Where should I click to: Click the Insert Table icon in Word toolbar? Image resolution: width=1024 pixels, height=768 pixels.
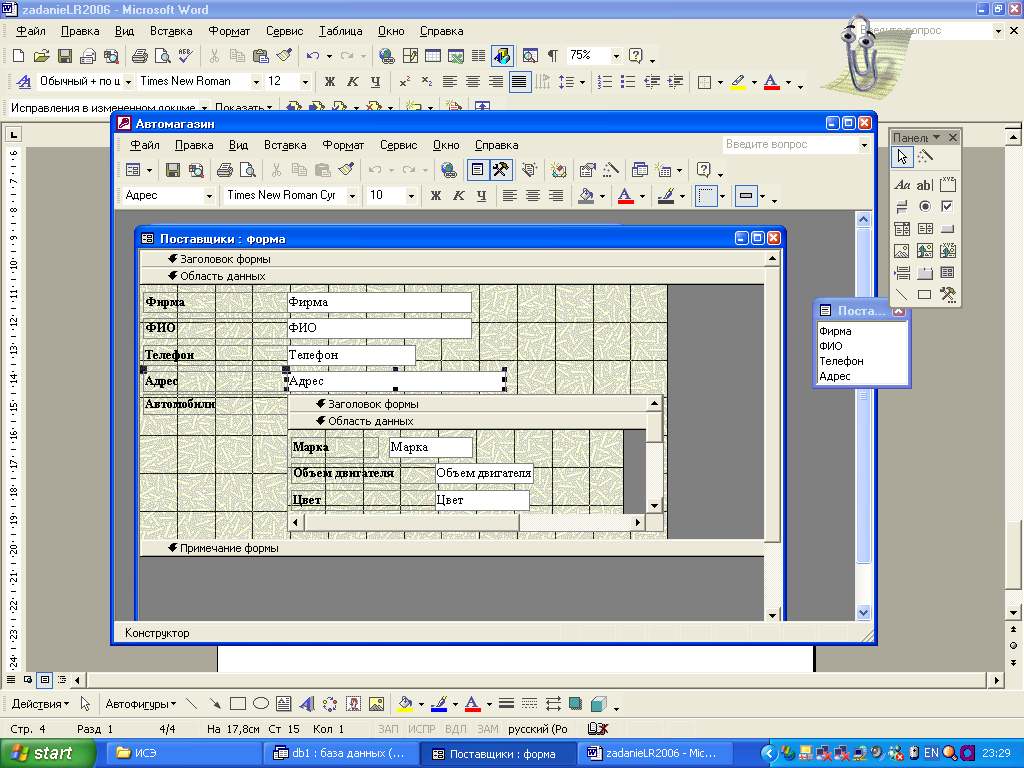point(432,56)
